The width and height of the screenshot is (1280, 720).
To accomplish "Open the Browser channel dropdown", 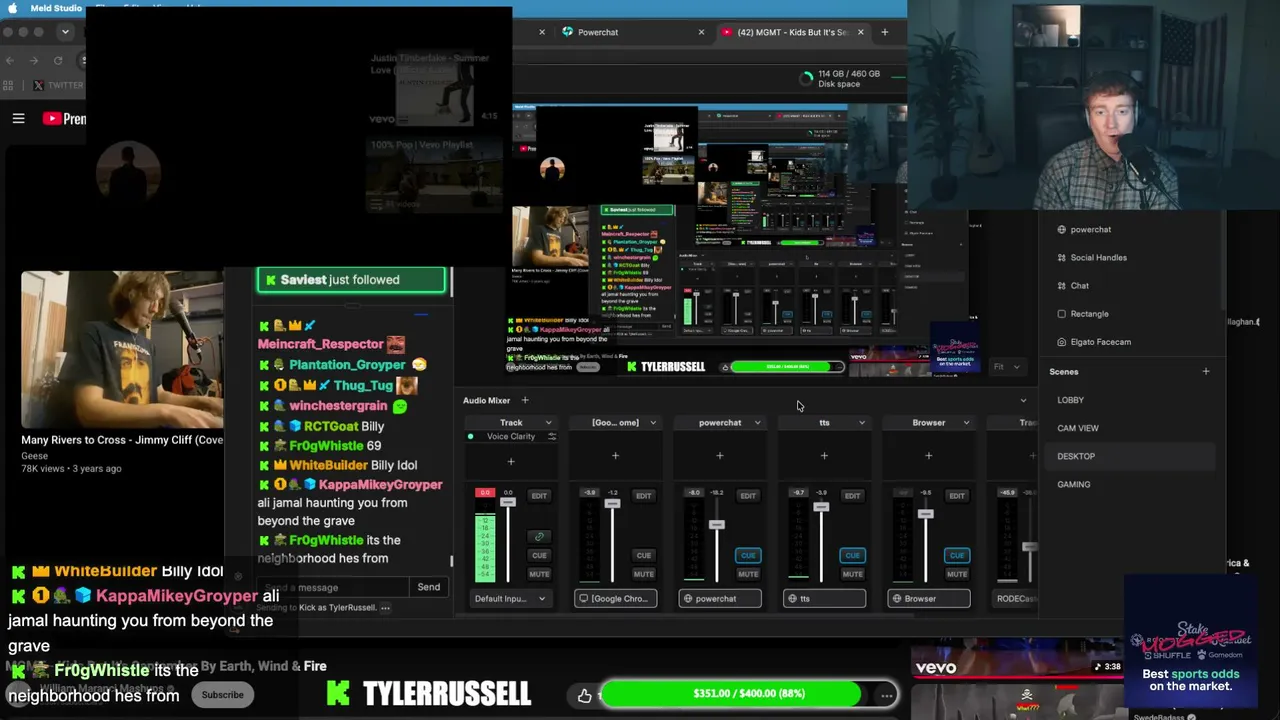I will tap(966, 423).
